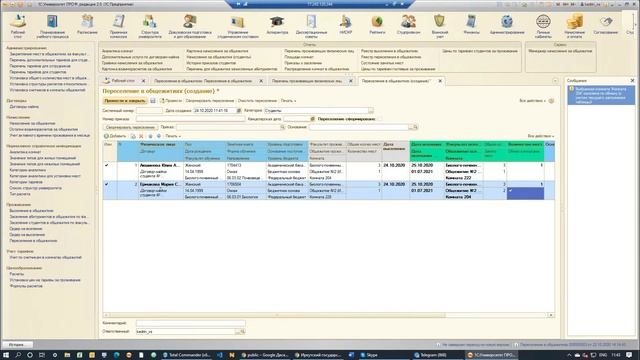Save document with the floppy disk icon
Image resolution: width=640 pixels, height=360 pixels.
tap(153, 100)
